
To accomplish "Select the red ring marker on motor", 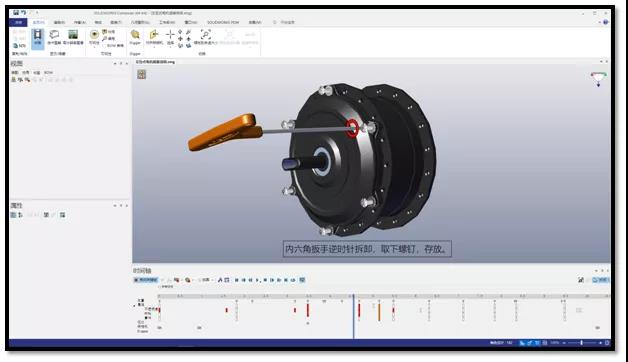I will [352, 128].
